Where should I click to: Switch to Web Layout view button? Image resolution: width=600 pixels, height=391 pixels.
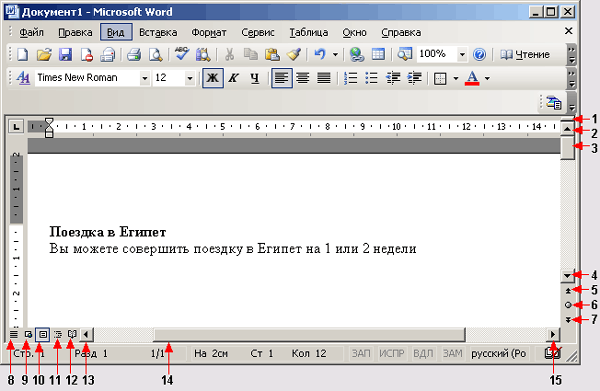tap(28, 334)
